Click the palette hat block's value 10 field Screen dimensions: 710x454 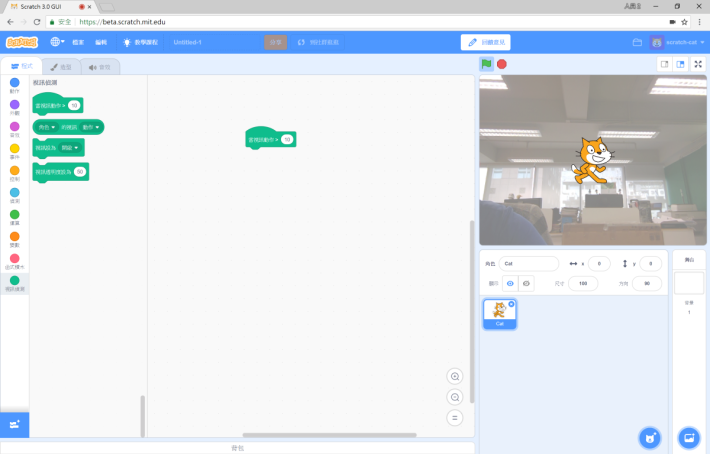[74, 105]
